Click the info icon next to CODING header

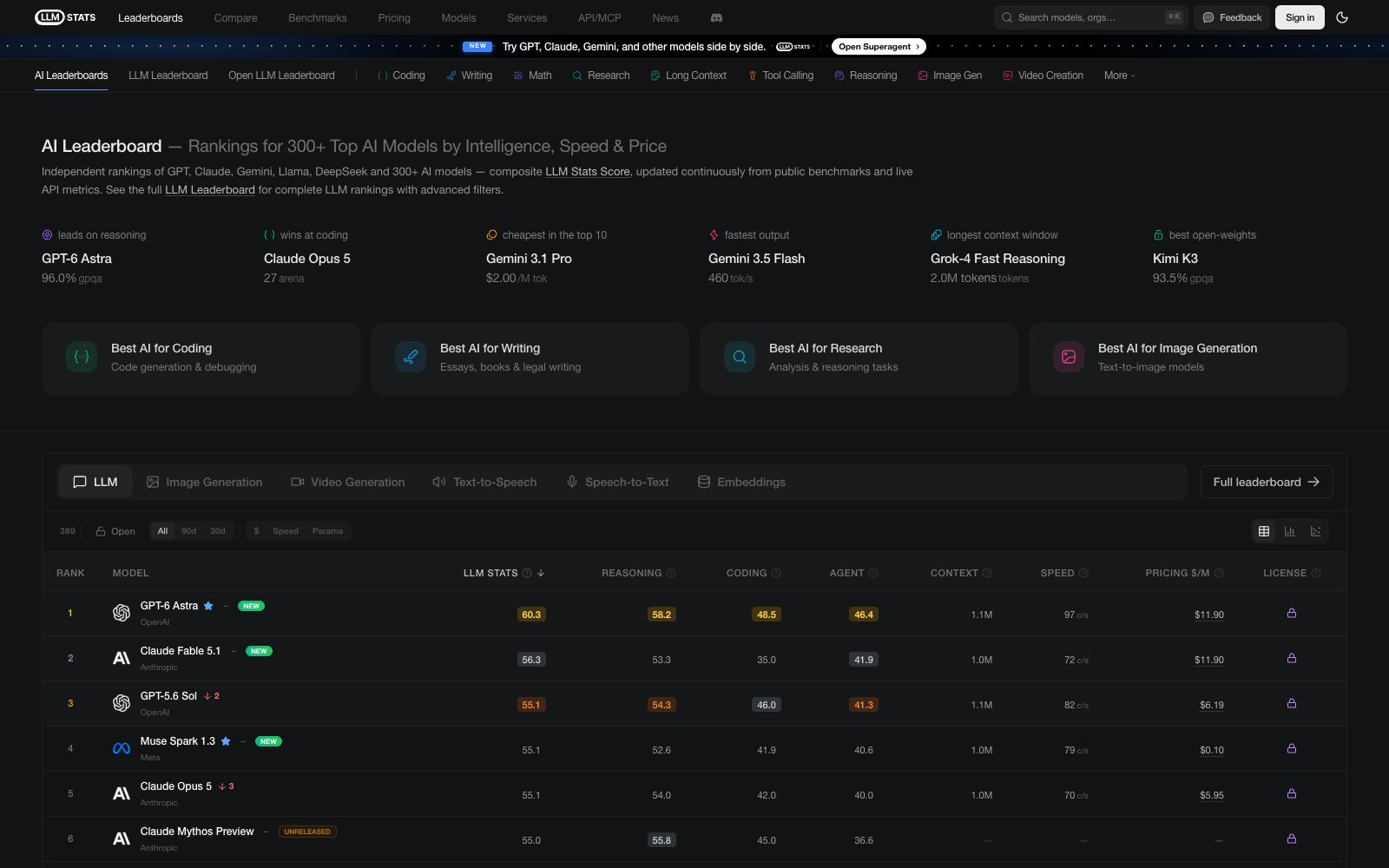776,573
